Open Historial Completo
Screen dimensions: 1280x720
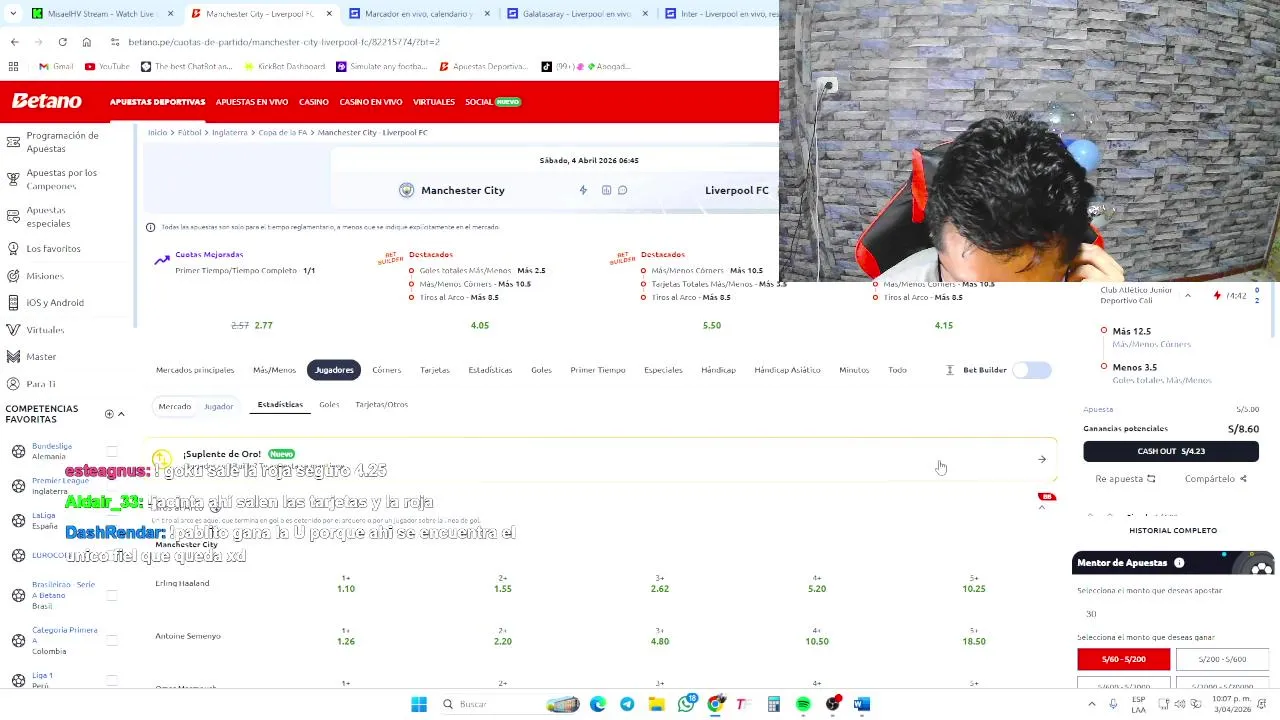coord(1173,530)
